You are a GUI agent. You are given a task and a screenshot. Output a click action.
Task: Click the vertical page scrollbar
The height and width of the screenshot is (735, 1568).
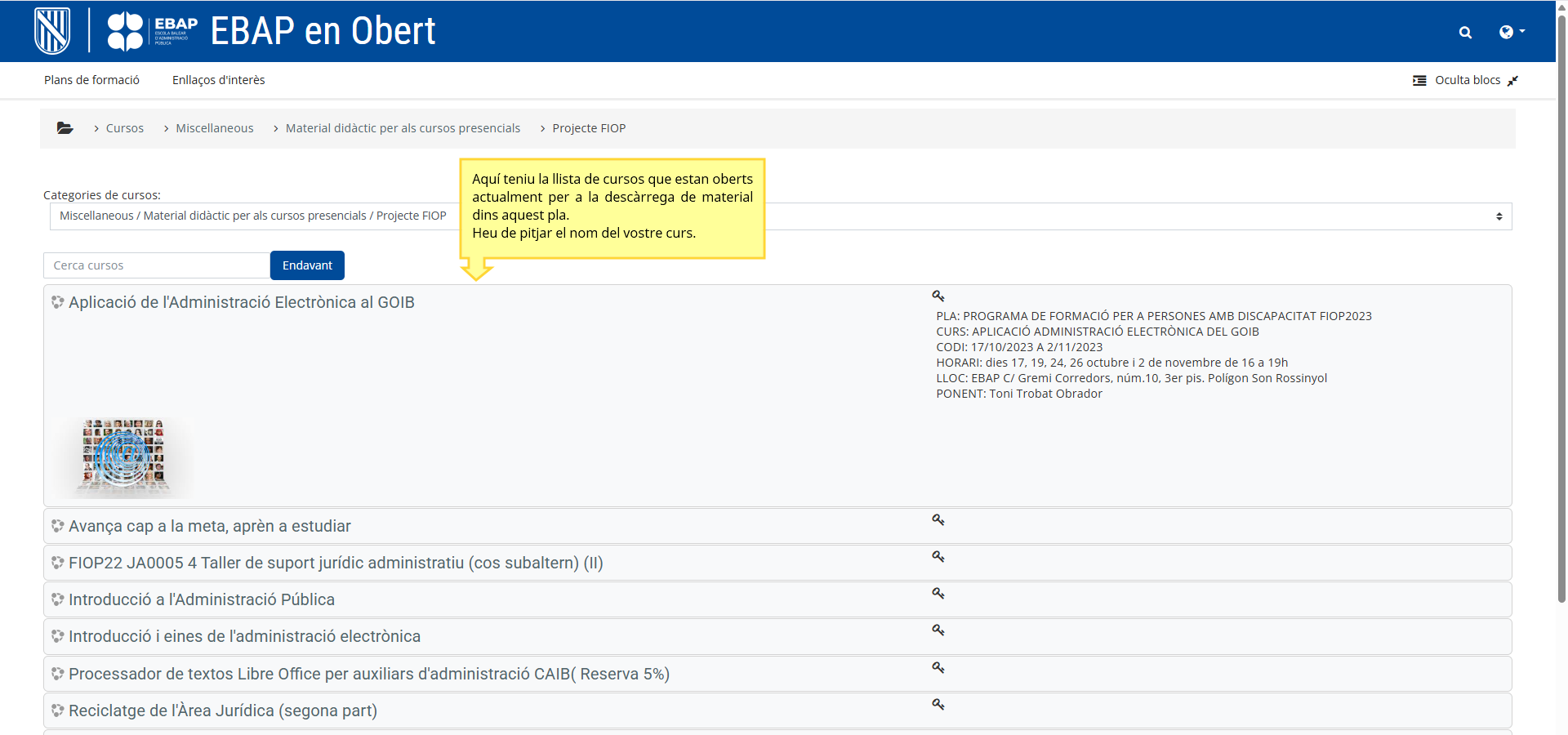point(1561,327)
